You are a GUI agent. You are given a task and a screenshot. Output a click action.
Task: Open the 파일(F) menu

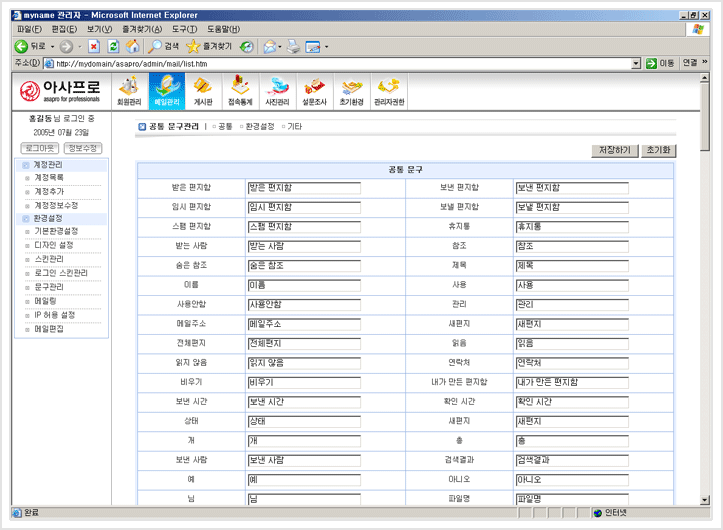(x=29, y=30)
